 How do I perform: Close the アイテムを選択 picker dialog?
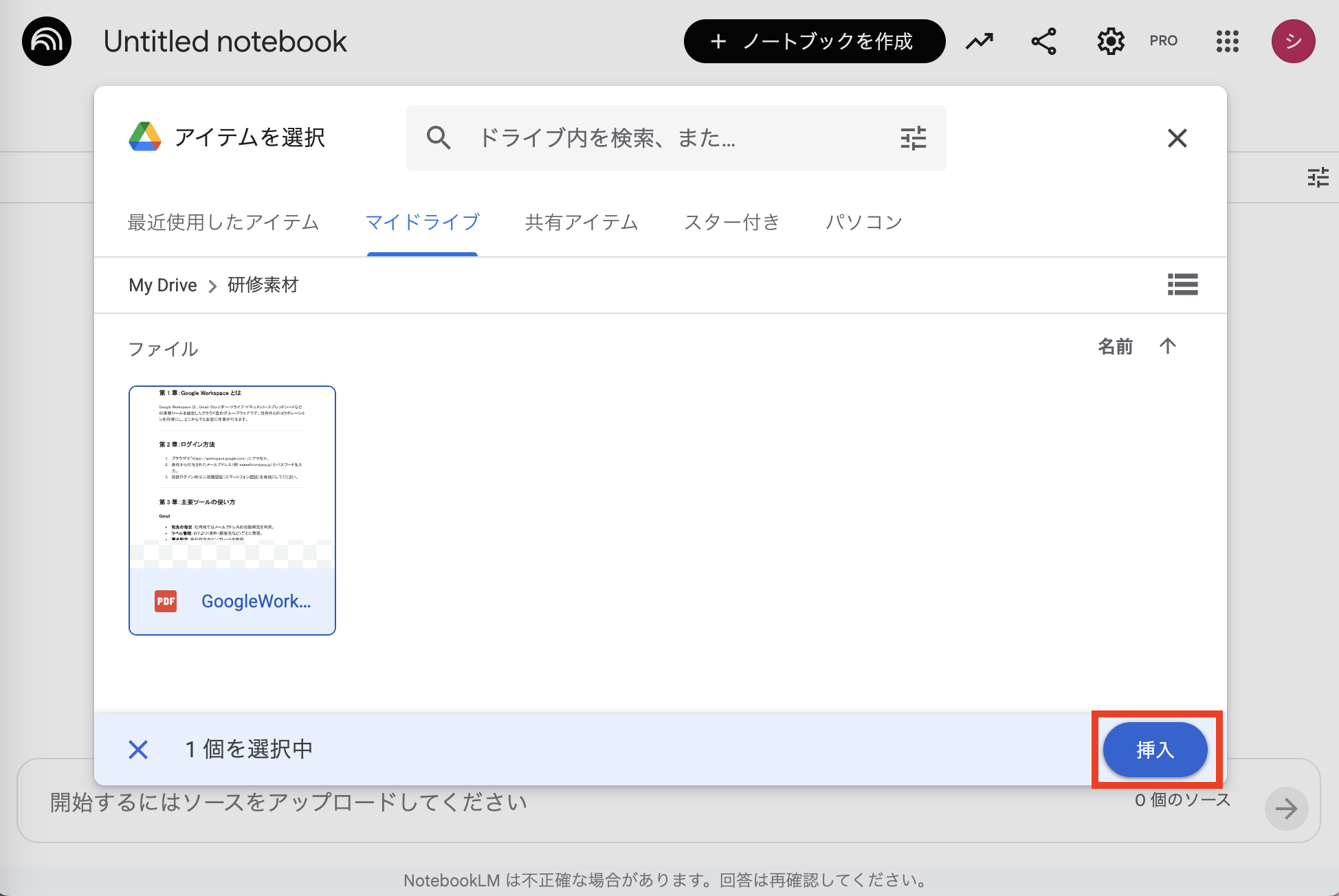(x=1177, y=137)
